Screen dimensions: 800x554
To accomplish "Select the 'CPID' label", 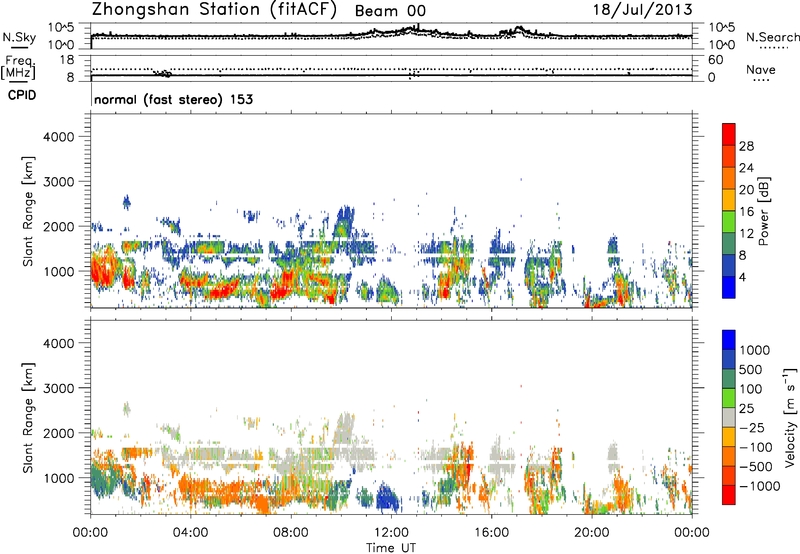I will (x=22, y=95).
